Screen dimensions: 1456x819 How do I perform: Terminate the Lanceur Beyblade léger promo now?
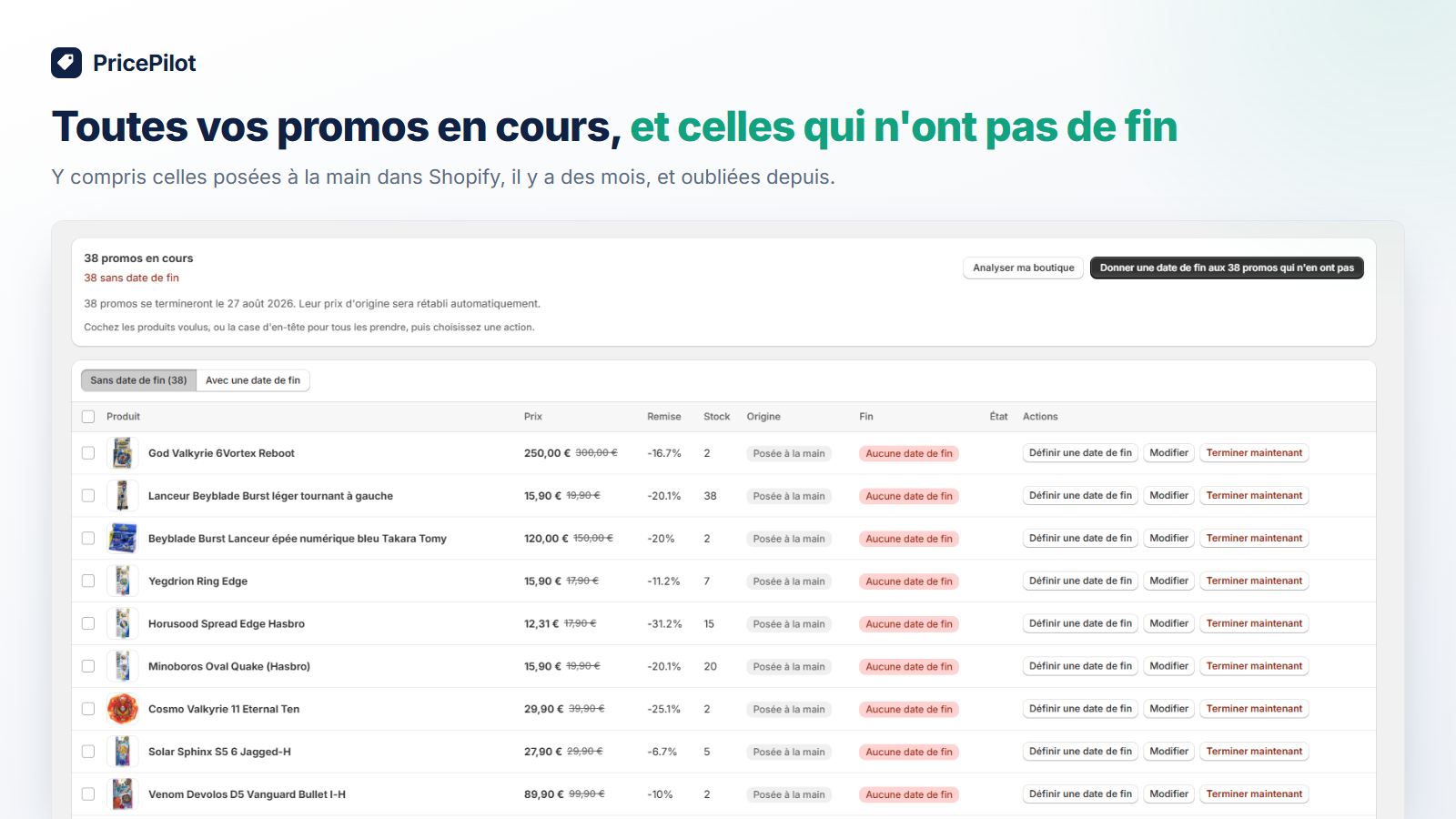1254,496
